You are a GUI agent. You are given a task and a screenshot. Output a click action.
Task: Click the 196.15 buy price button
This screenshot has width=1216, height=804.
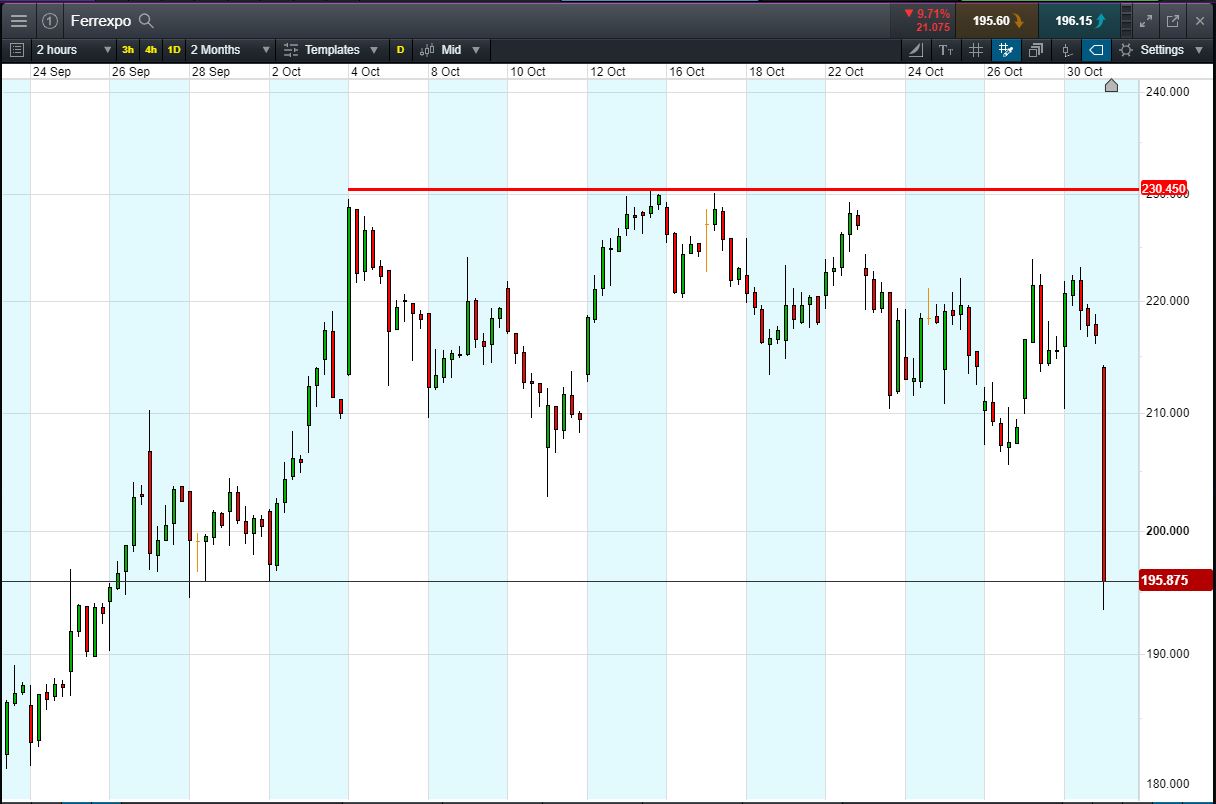pyautogui.click(x=1080, y=20)
